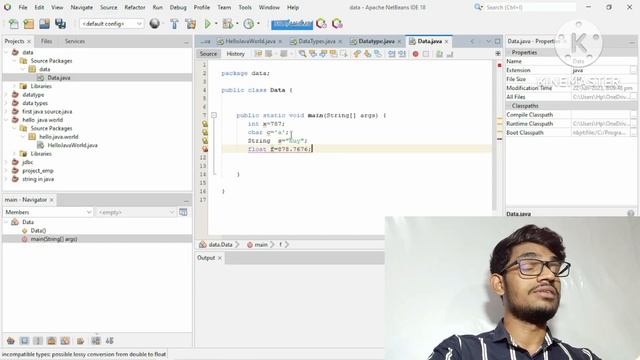
Task: Toggle Sort by Source in Navigator
Action: [x=109, y=341]
